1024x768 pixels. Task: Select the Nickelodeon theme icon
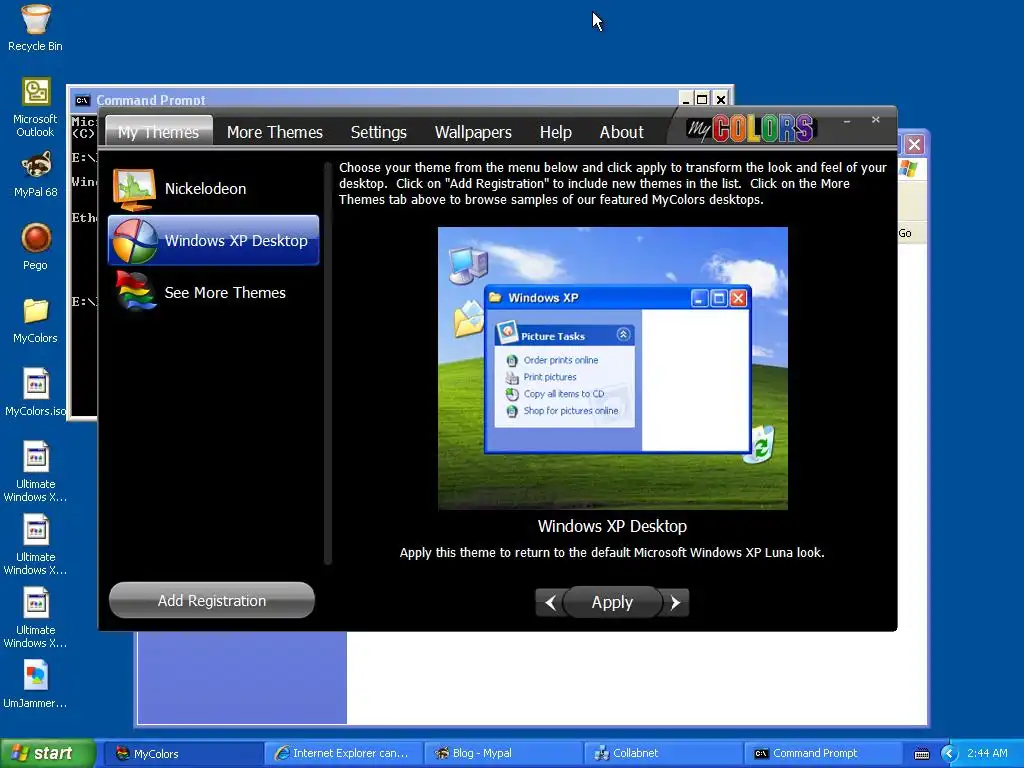coord(134,189)
